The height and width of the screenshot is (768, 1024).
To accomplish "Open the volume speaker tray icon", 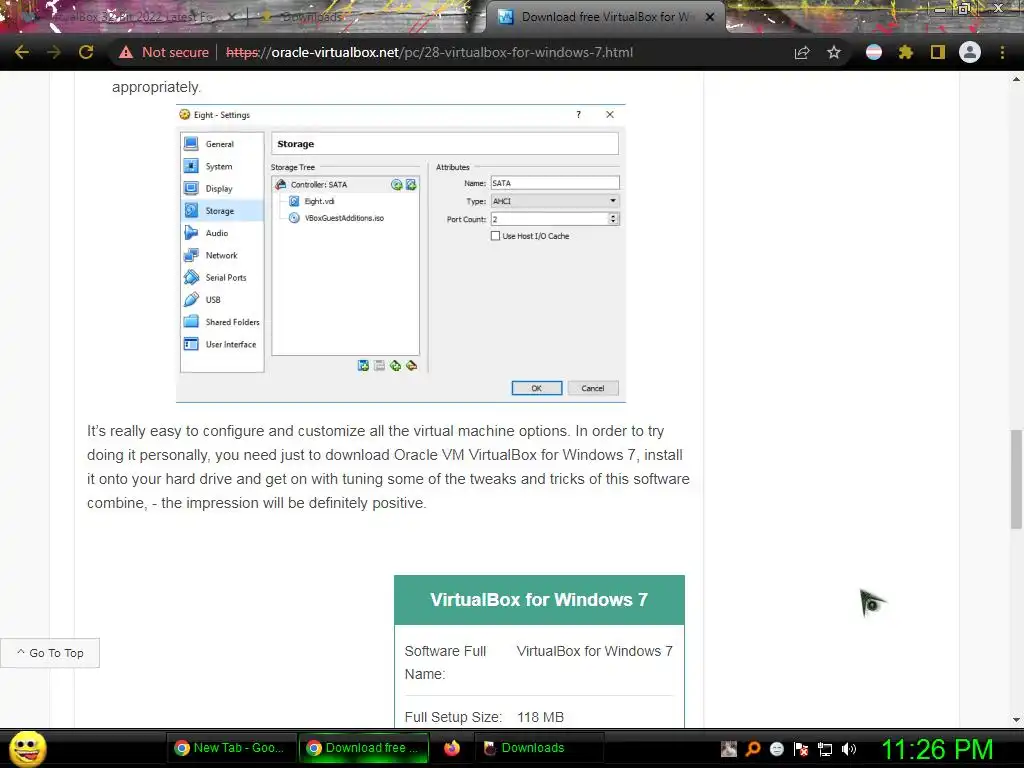I will point(849,749).
